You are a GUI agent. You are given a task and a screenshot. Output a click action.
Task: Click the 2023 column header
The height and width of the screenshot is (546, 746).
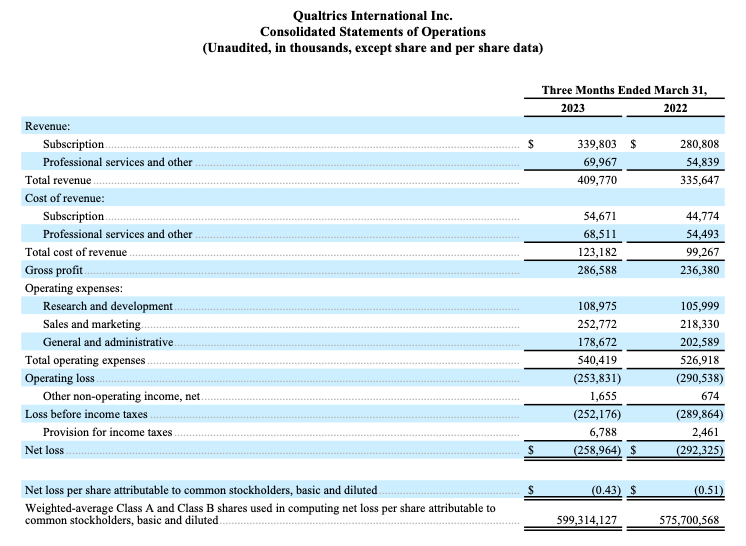pyautogui.click(x=573, y=108)
